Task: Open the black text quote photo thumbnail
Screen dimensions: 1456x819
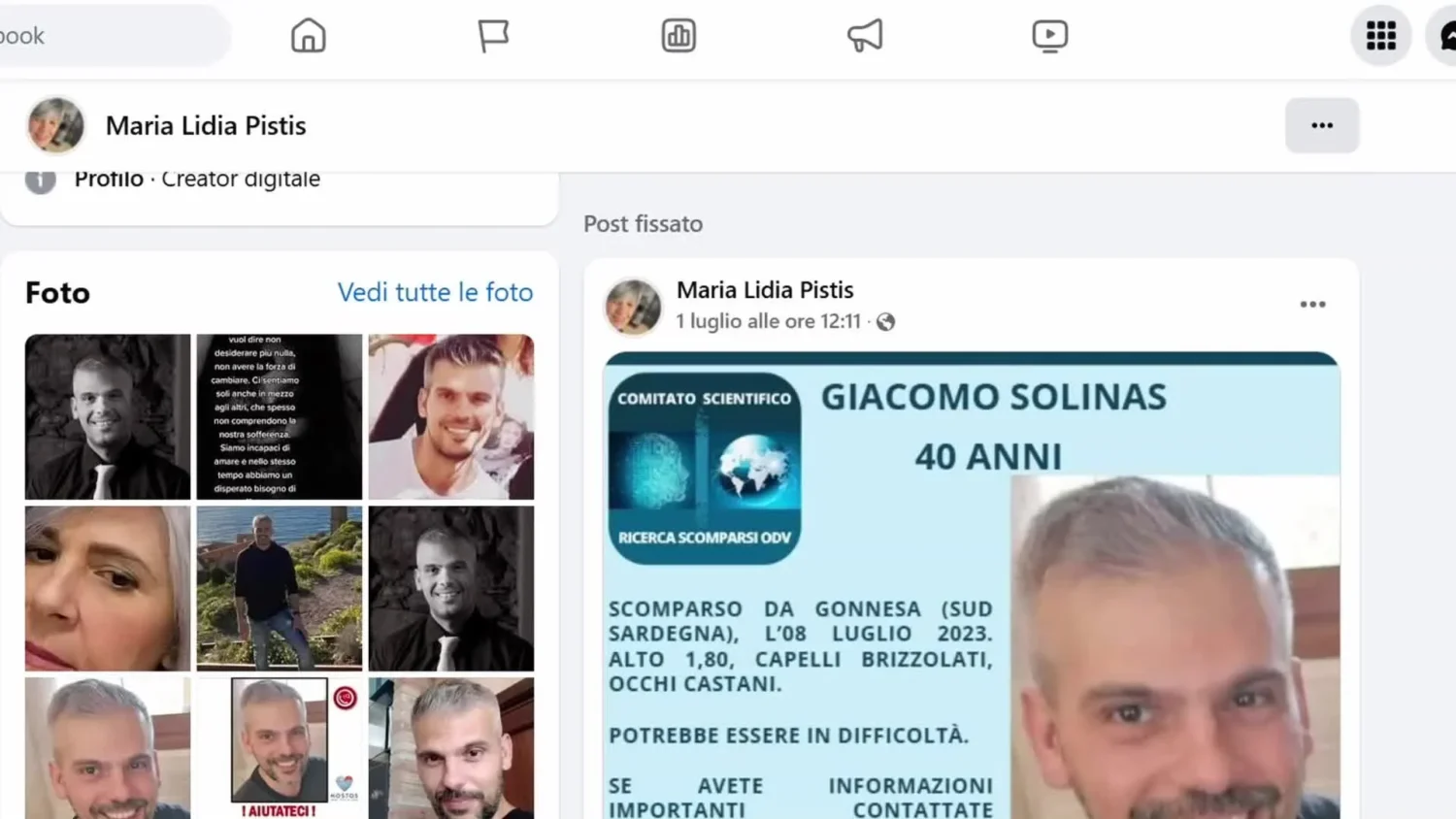Action: click(280, 417)
